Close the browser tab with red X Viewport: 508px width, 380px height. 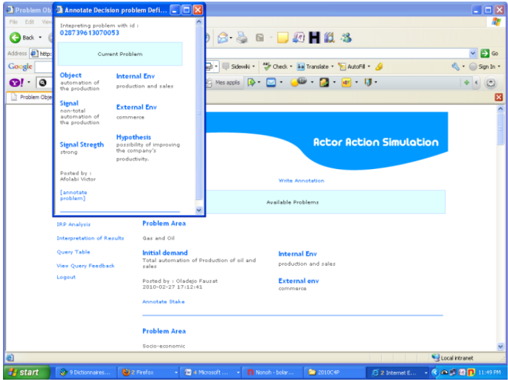[499, 97]
